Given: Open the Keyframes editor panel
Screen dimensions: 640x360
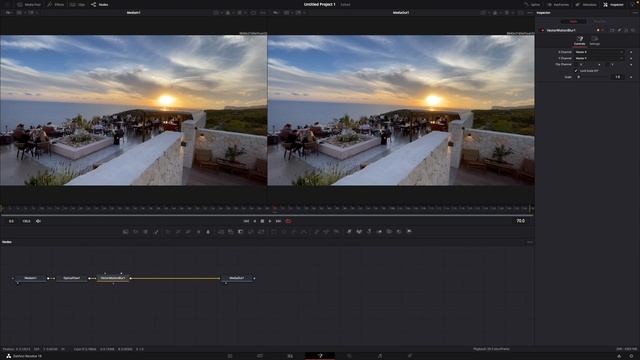Looking at the screenshot, I should tap(558, 4).
